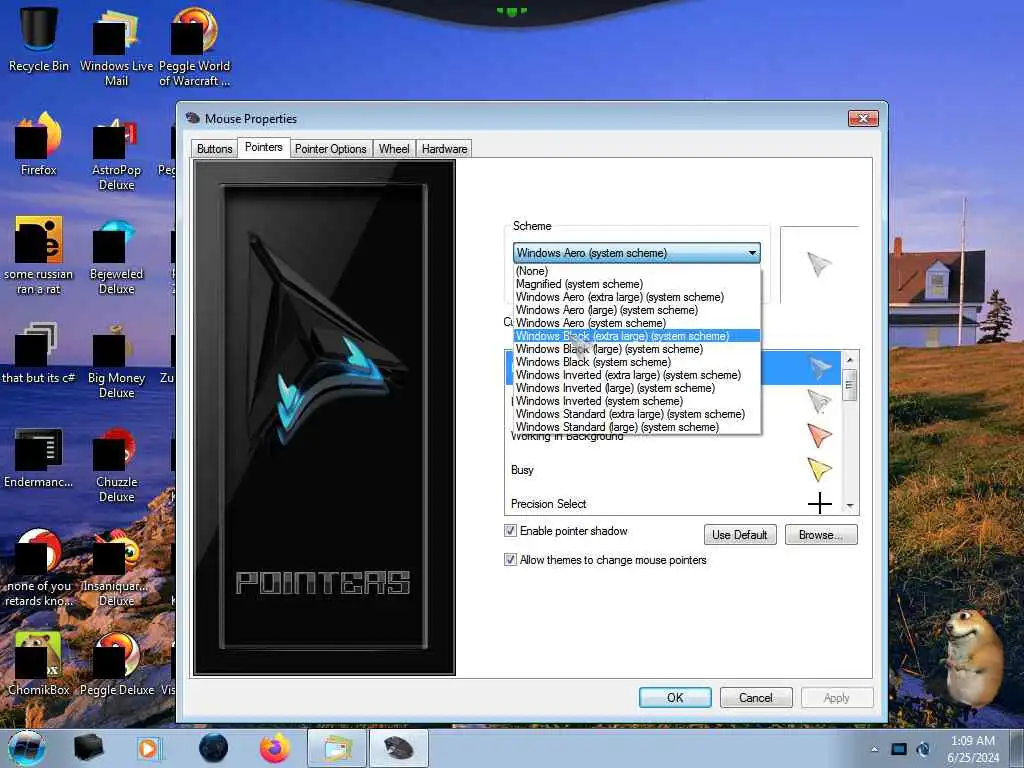Screen dimensions: 1024x768
Task: Open 'that but its c#' desktop icon
Action: pyautogui.click(x=39, y=353)
